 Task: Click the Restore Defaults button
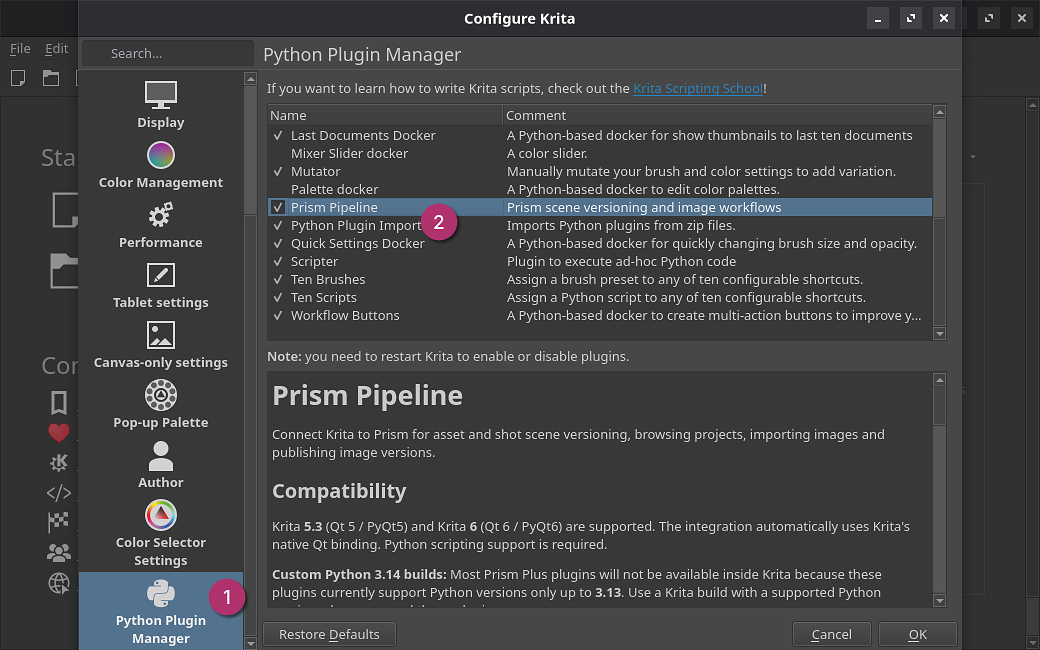click(330, 634)
